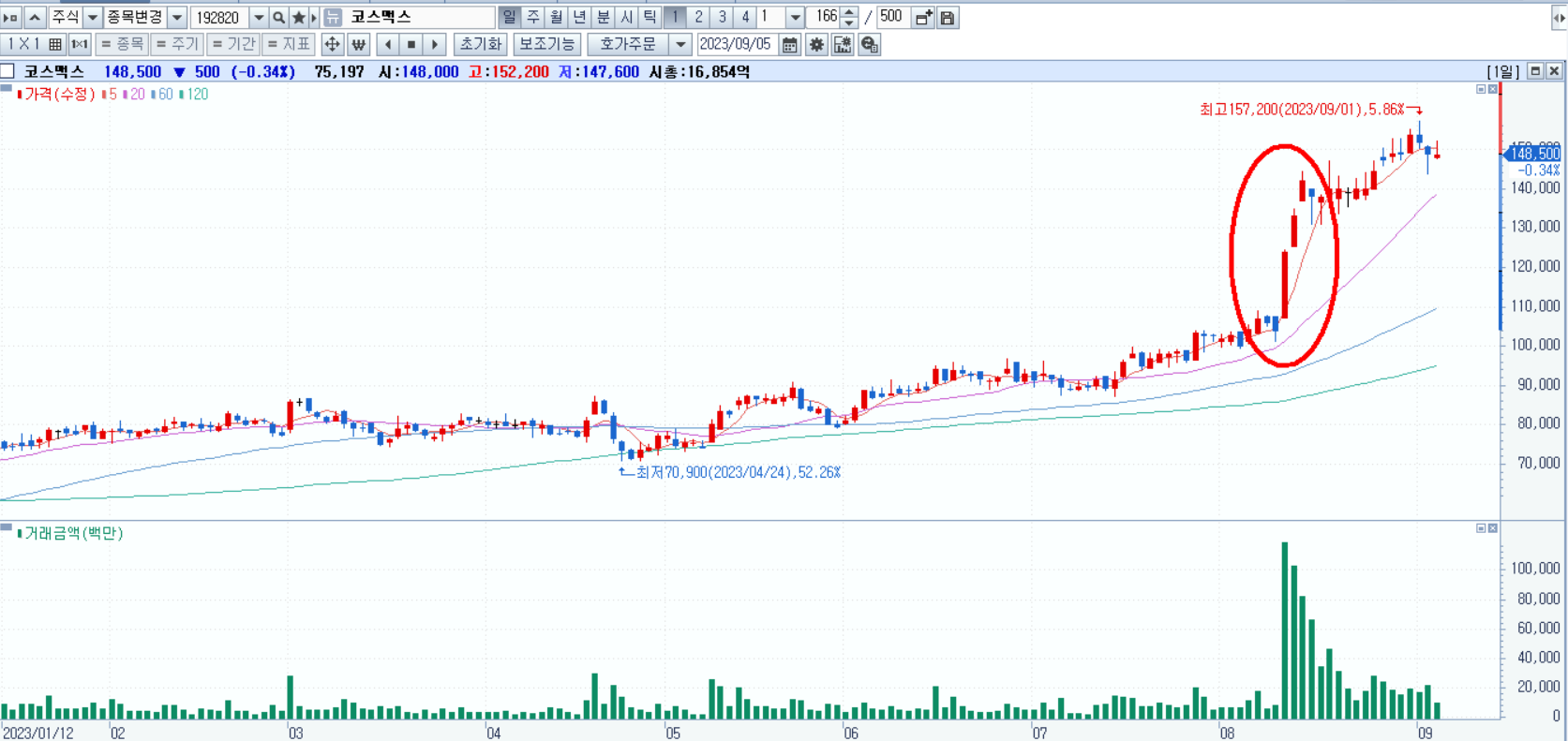This screenshot has height=741, width=1568.
Task: Step chart backward with left arrow
Action: tap(388, 44)
